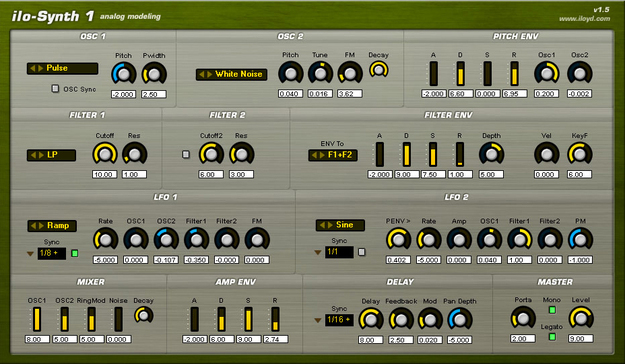Click the Pitch Env R slider
Image resolution: width=625 pixels, height=364 pixels.
click(515, 73)
